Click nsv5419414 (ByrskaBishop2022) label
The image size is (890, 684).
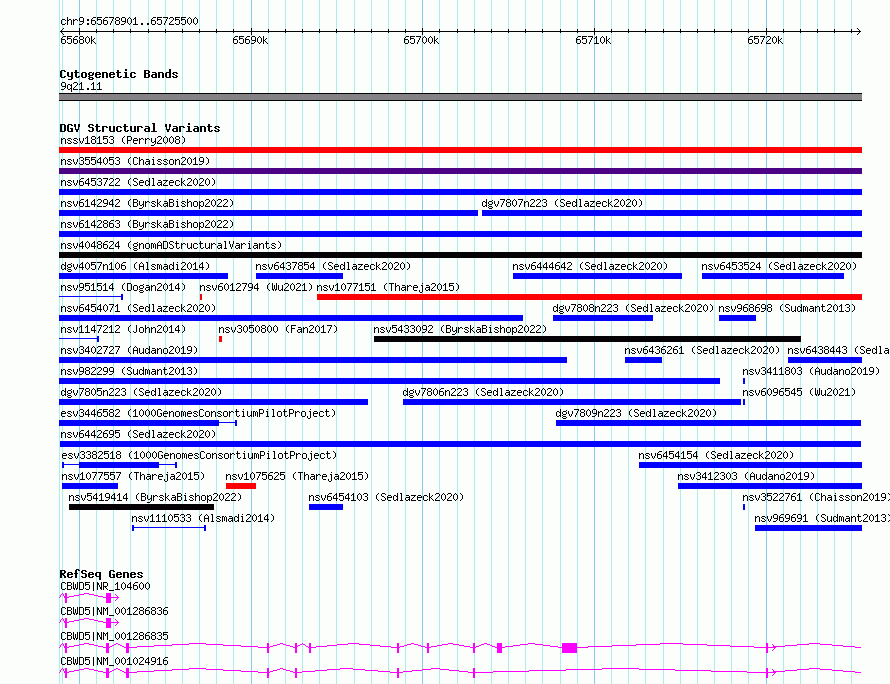click(x=155, y=497)
